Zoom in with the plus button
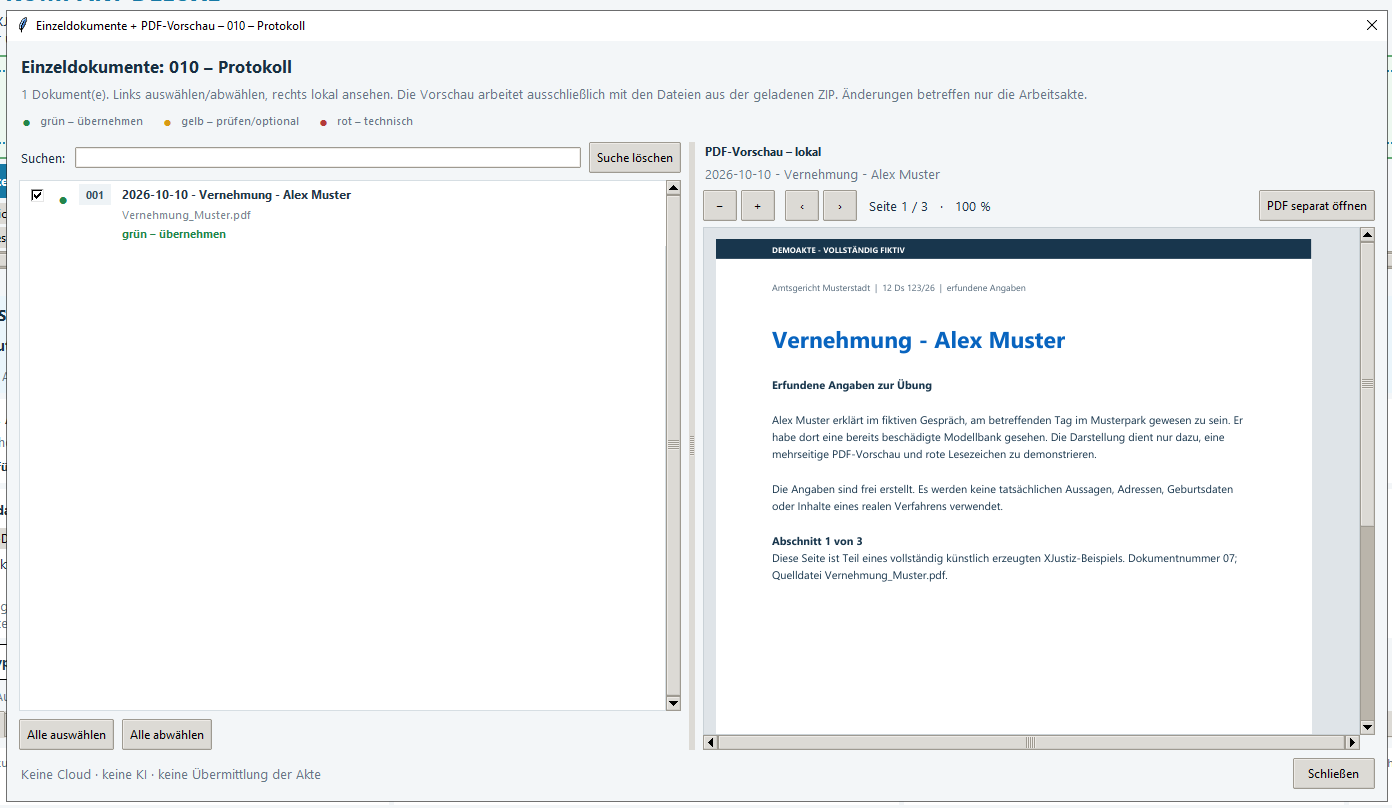Viewport: 1392px width, 808px height. pyautogui.click(x=758, y=206)
